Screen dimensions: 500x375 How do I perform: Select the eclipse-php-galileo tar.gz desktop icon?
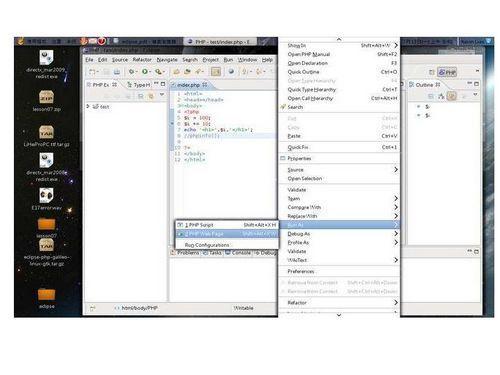pos(46,253)
